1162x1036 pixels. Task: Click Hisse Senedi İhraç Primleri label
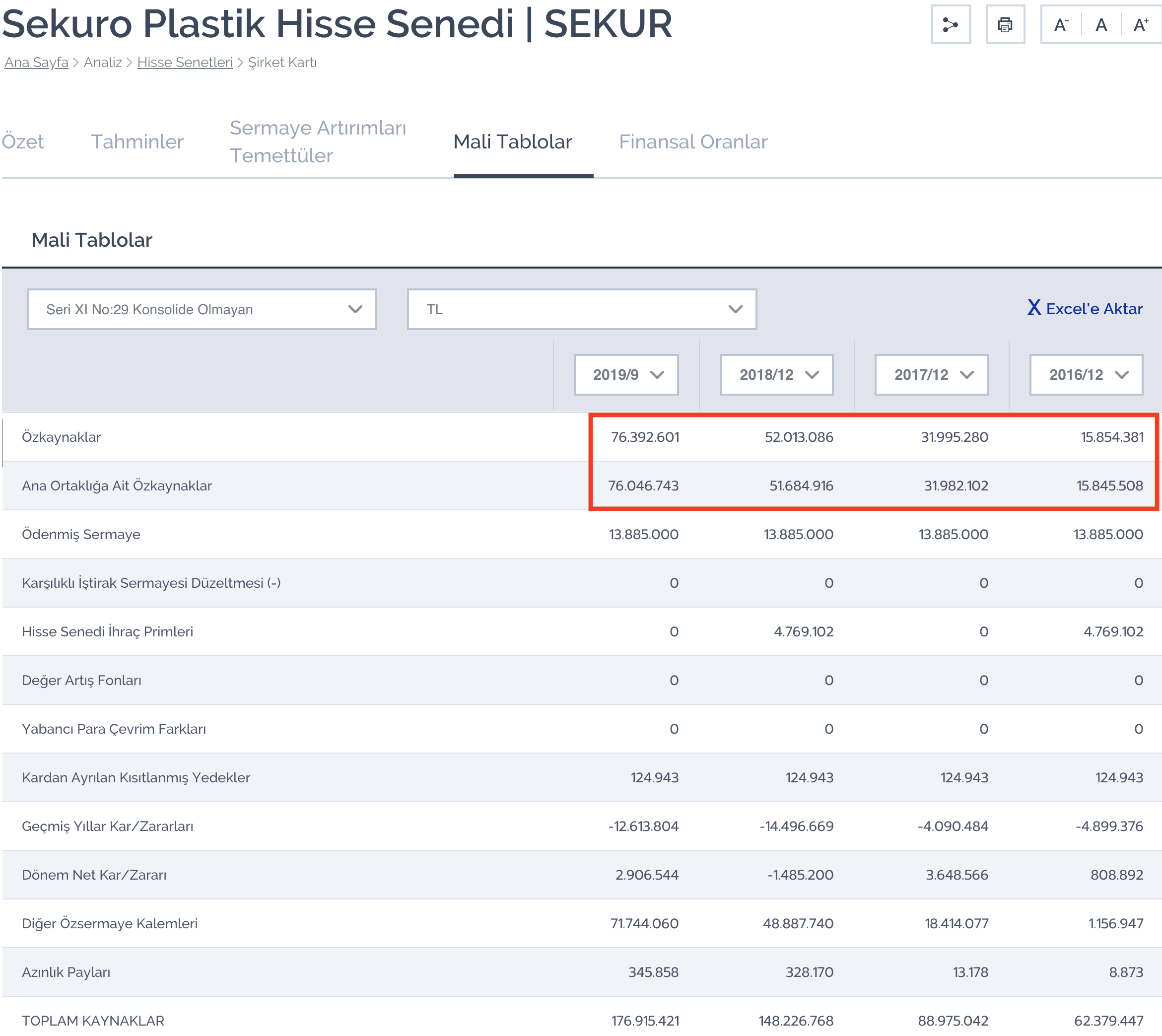pyautogui.click(x=108, y=632)
